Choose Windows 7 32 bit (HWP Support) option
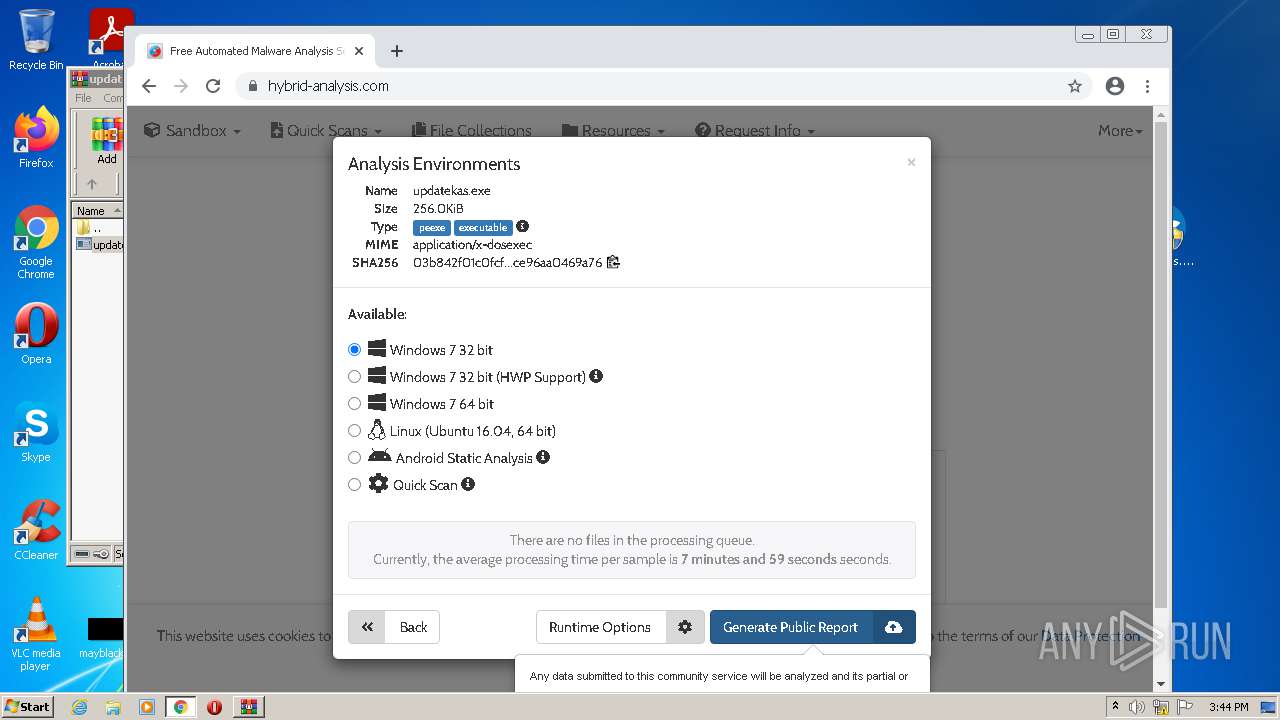 click(x=354, y=377)
